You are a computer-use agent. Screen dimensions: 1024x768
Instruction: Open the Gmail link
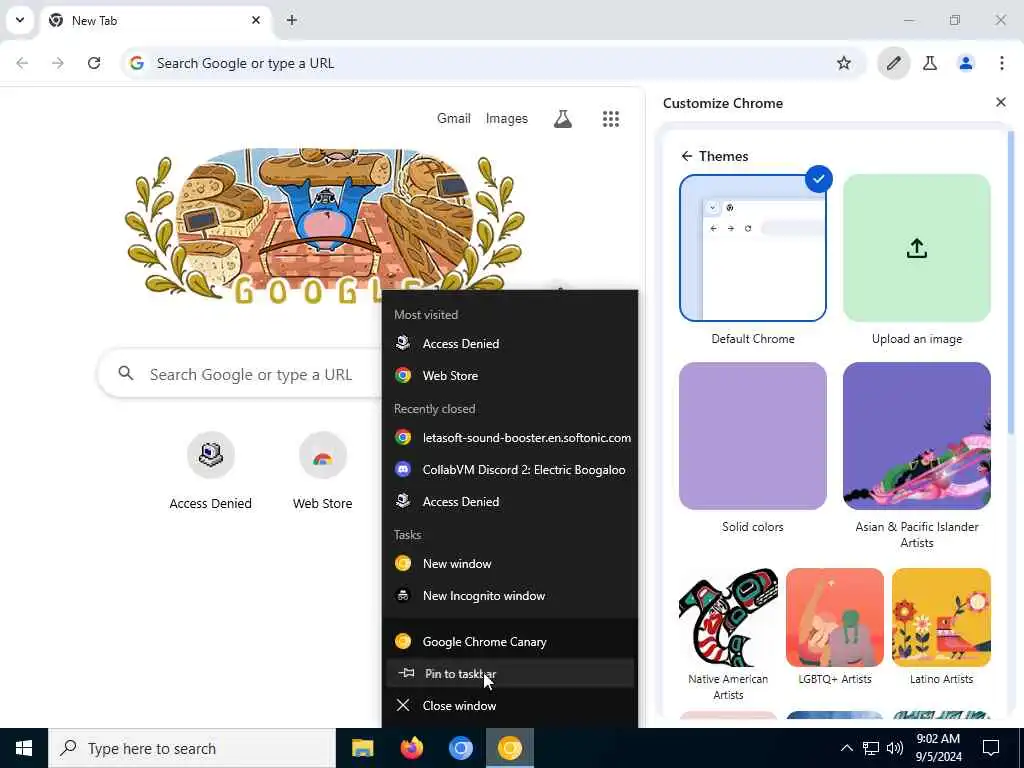454,118
